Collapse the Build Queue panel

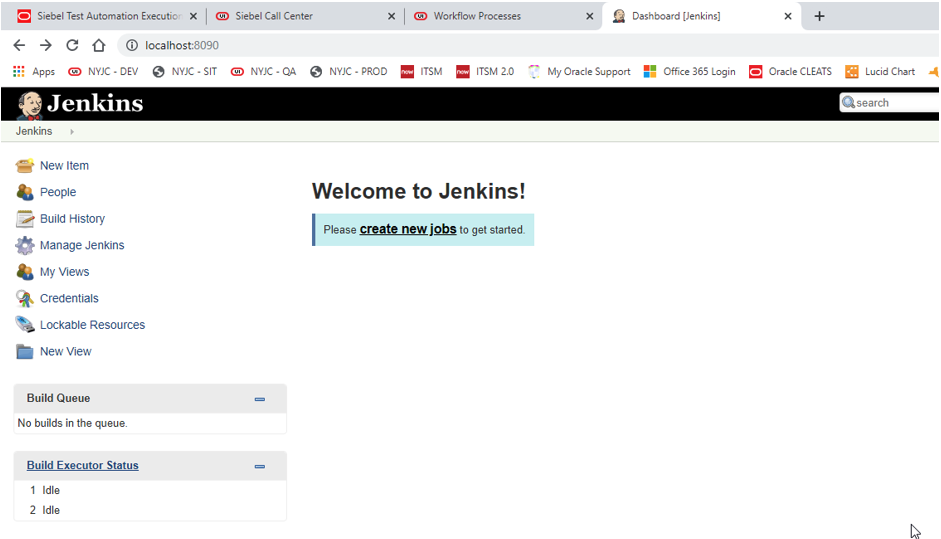click(260, 399)
